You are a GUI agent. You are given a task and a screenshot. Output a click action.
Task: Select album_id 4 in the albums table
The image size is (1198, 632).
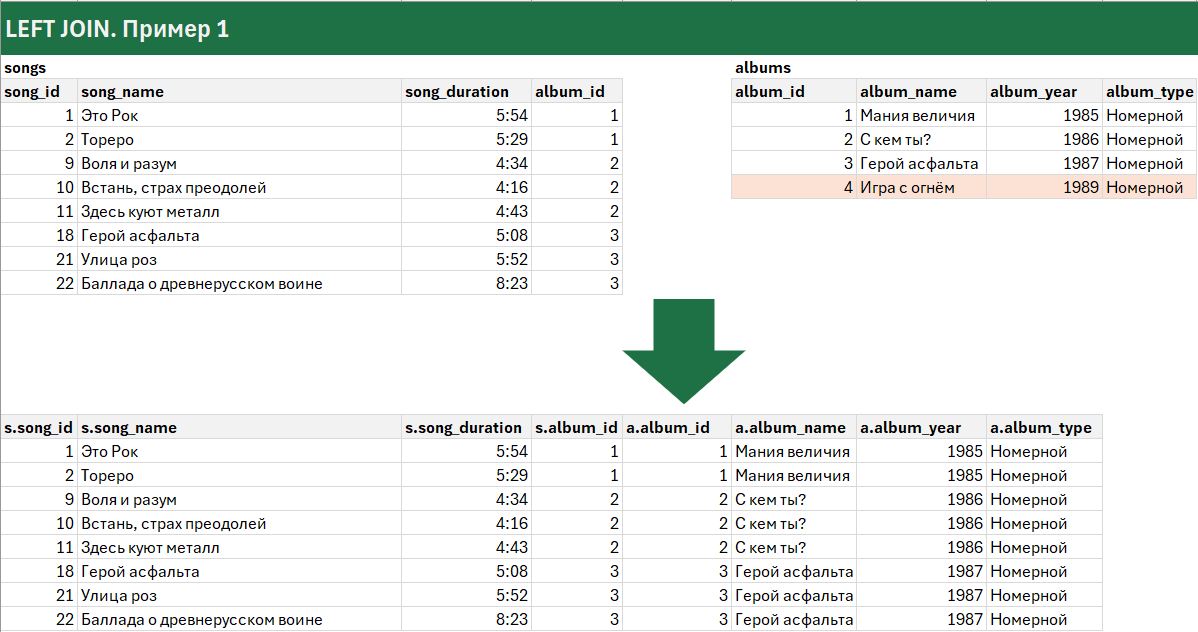coord(793,188)
